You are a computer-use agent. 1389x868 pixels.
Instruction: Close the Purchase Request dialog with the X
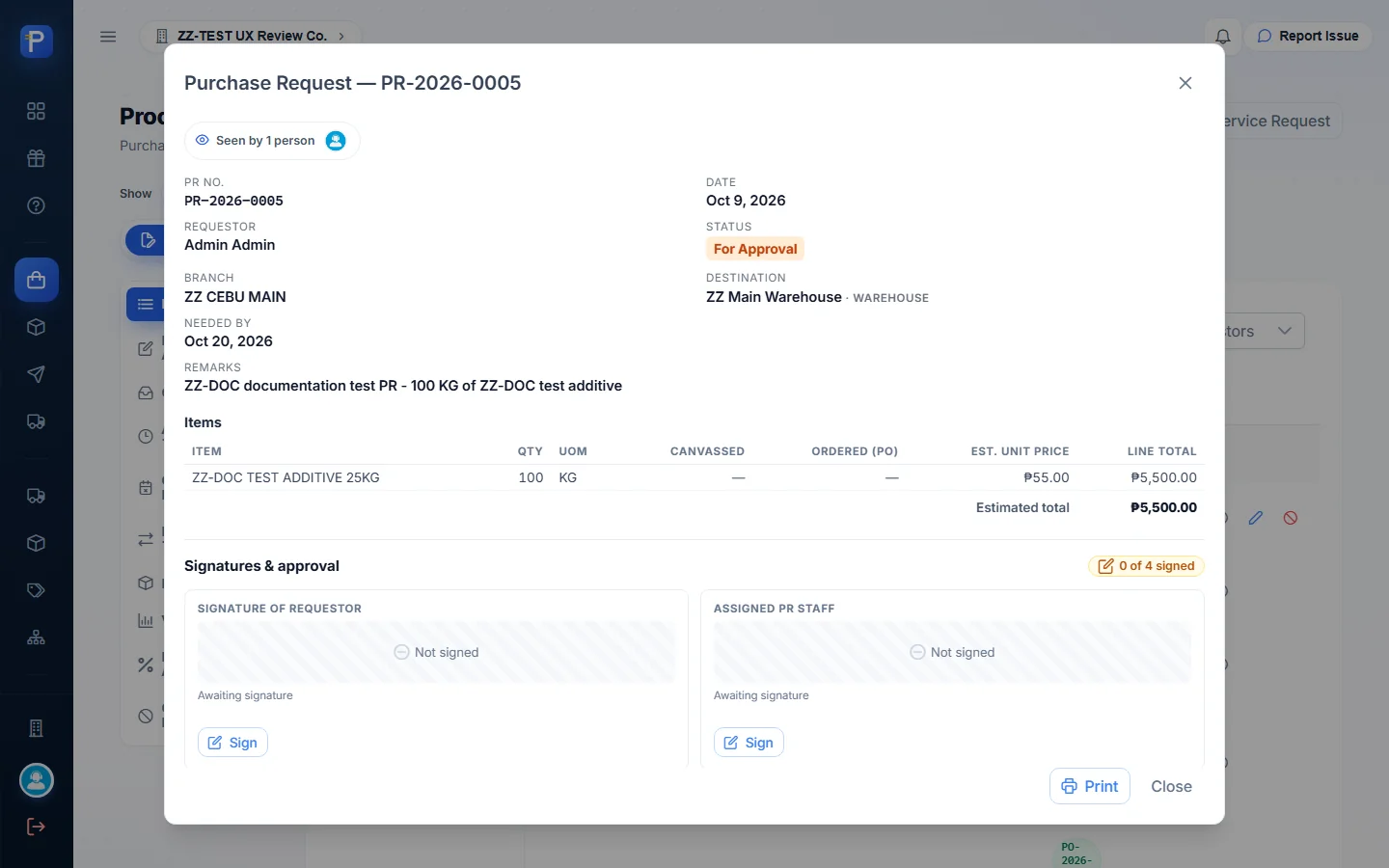point(1185,83)
